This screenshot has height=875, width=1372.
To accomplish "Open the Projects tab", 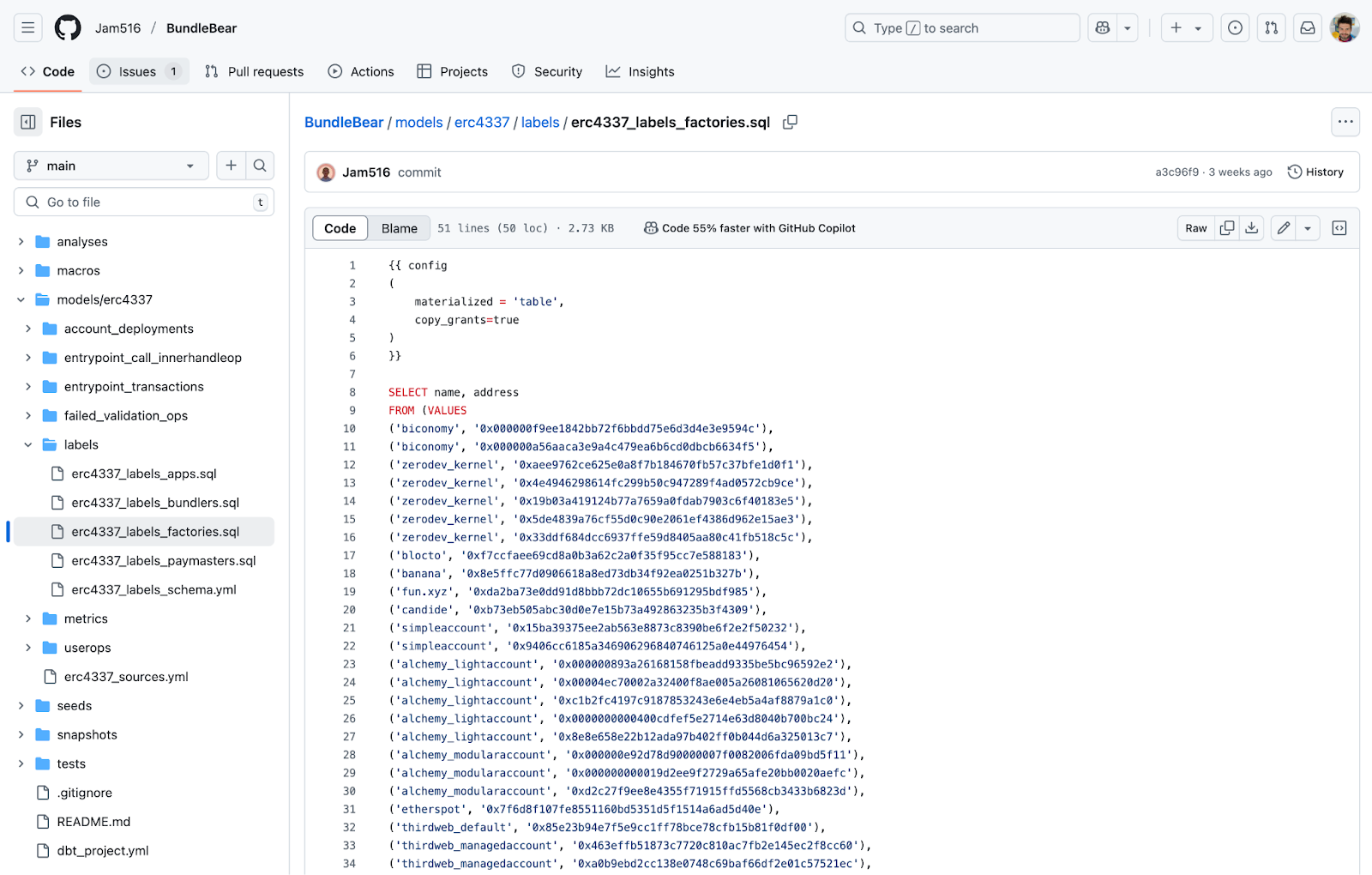I will pyautogui.click(x=453, y=72).
